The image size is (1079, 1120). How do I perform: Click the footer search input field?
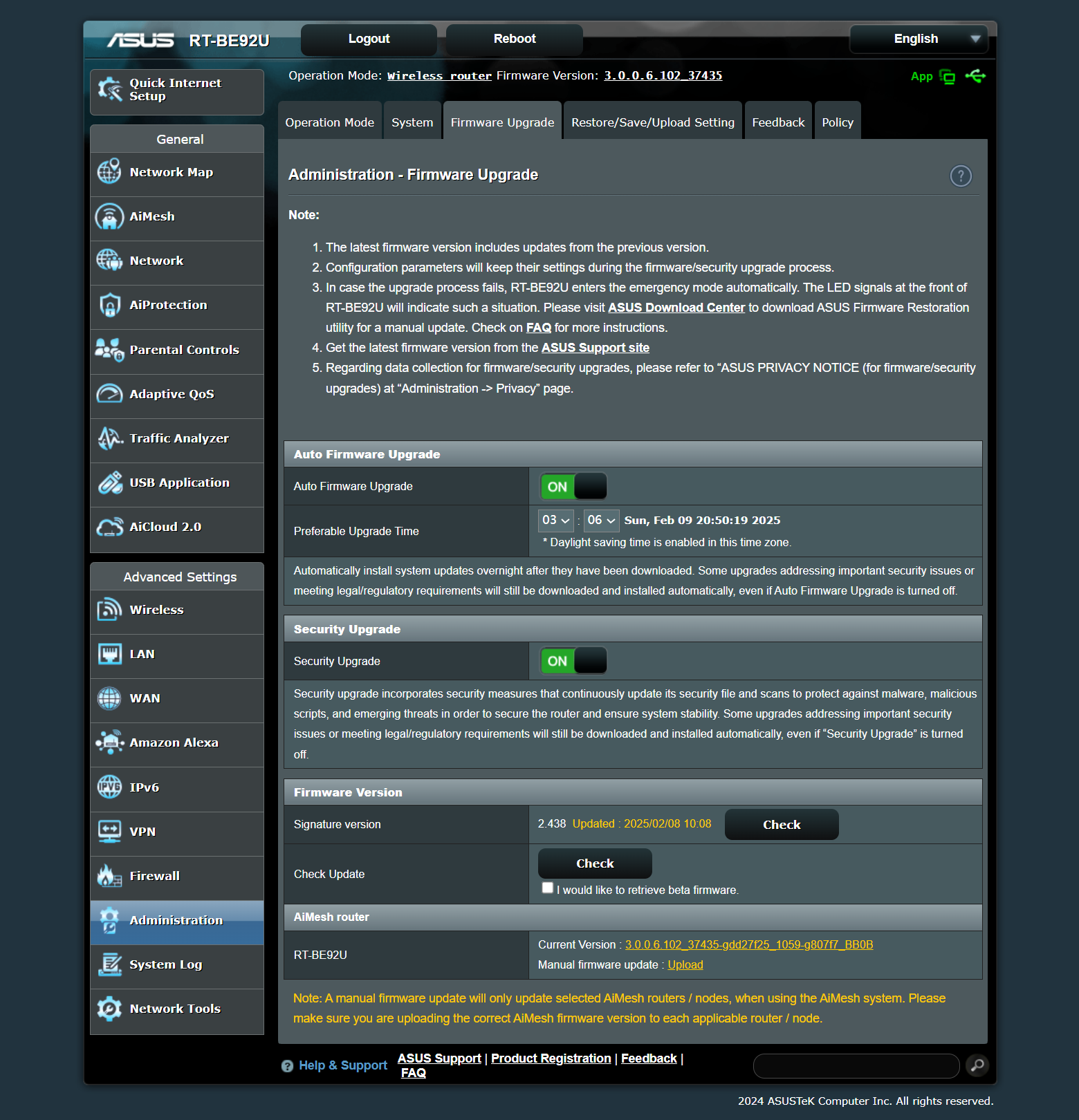(856, 1066)
